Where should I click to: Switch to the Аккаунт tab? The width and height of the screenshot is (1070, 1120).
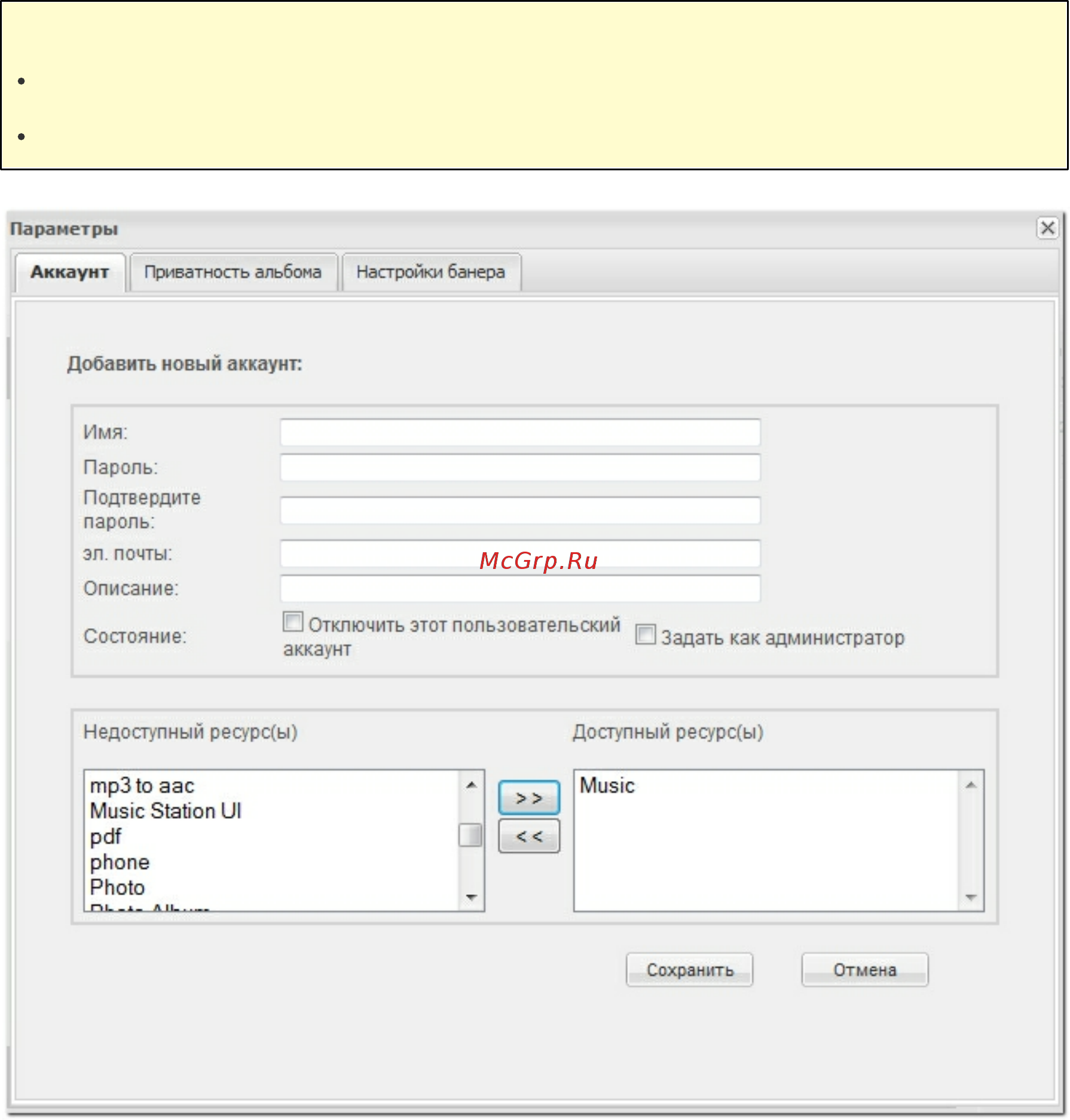[70, 273]
